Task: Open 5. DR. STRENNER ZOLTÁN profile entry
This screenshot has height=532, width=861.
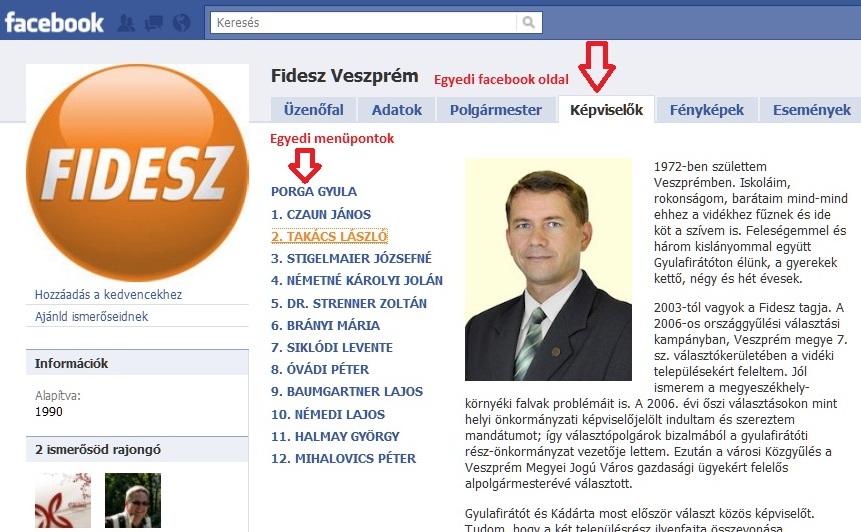Action: point(349,303)
